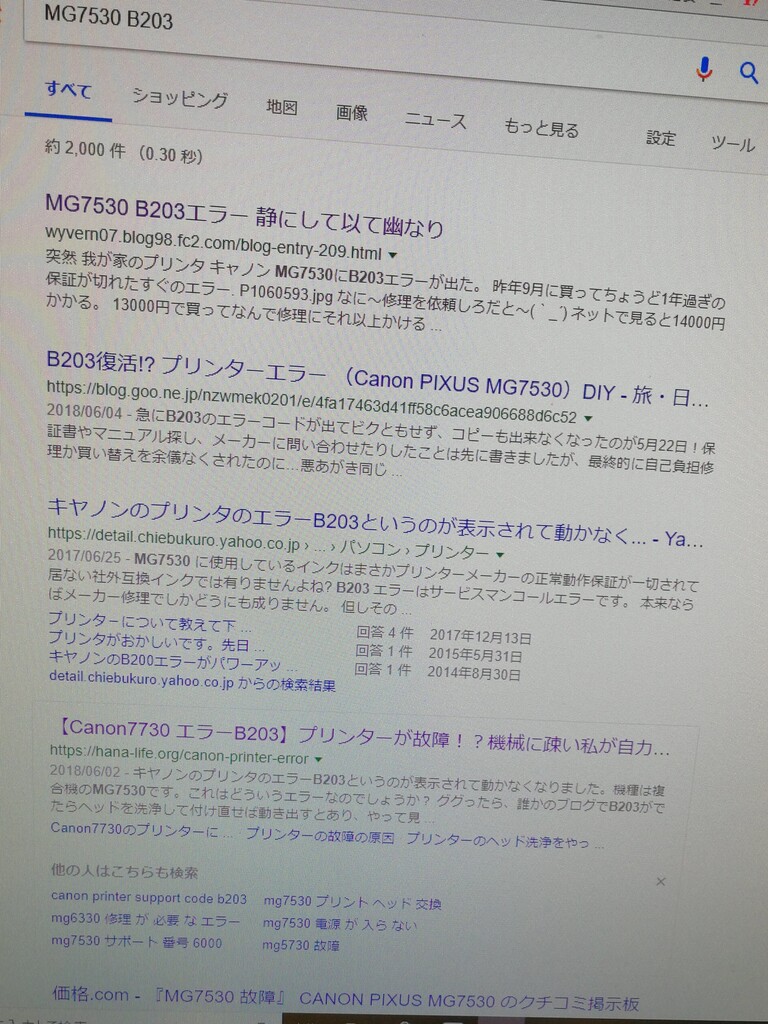Click snippet date 2017/06/25
The image size is (768, 1024).
85,556
